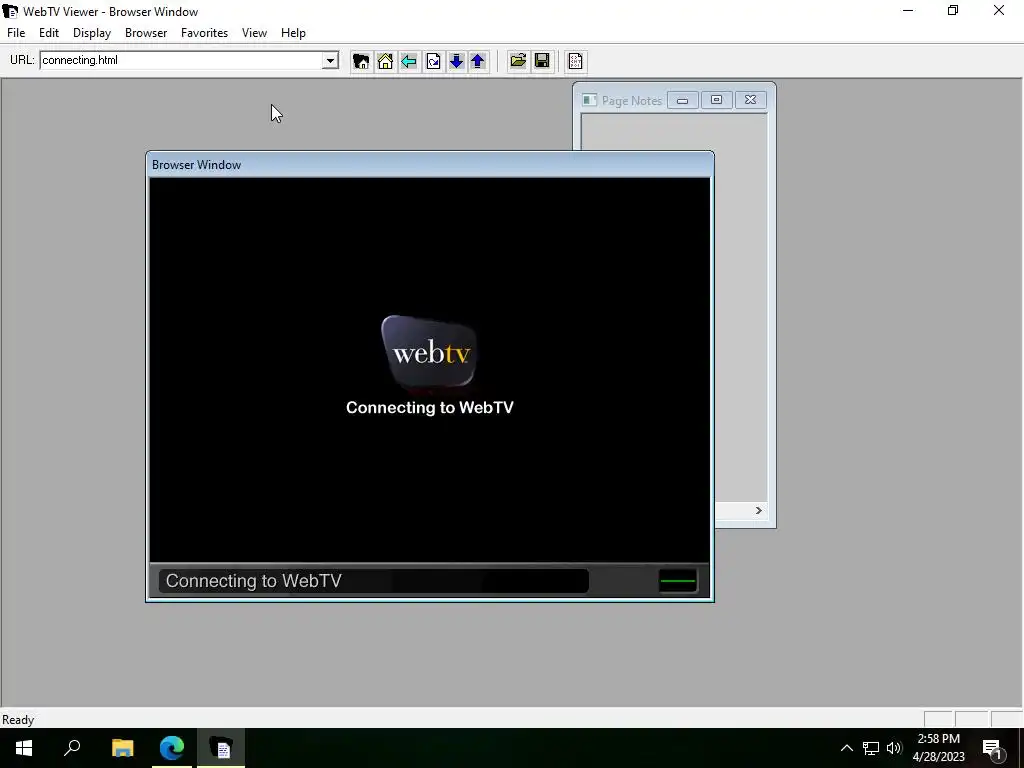Click the view source document icon

pyautogui.click(x=575, y=61)
